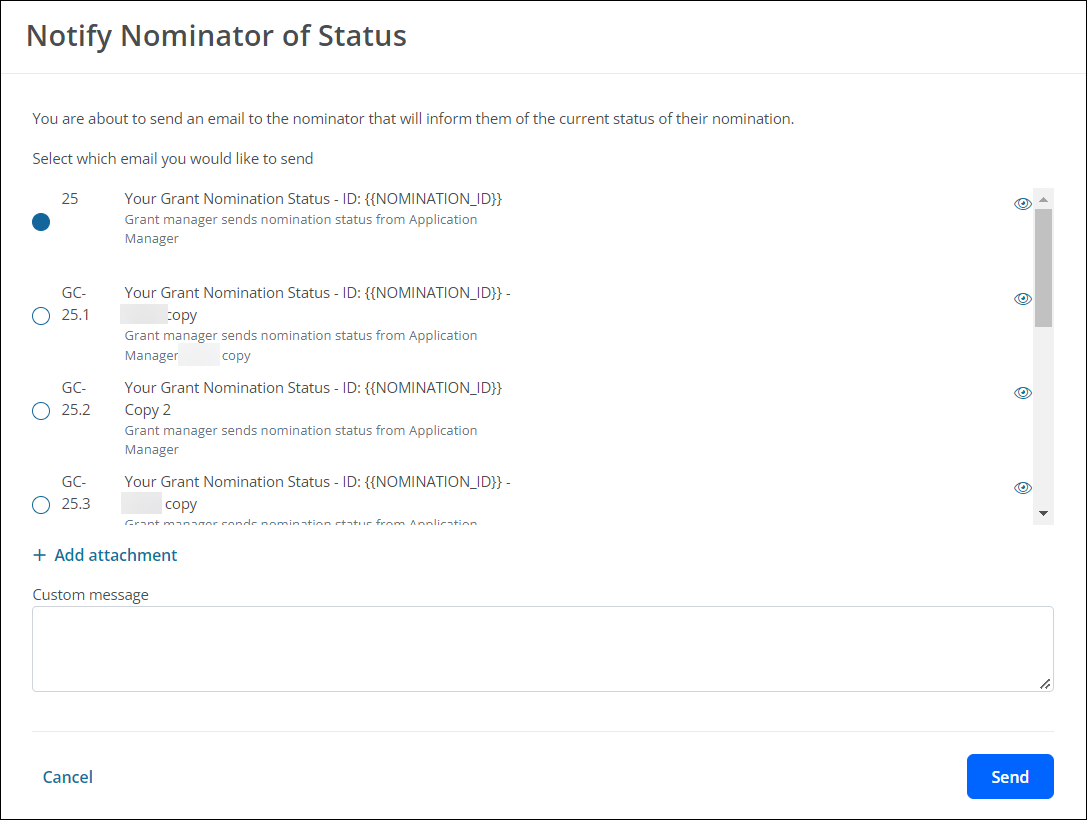Click the plus icon beside Add attachment
The width and height of the screenshot is (1087, 820).
pos(40,555)
